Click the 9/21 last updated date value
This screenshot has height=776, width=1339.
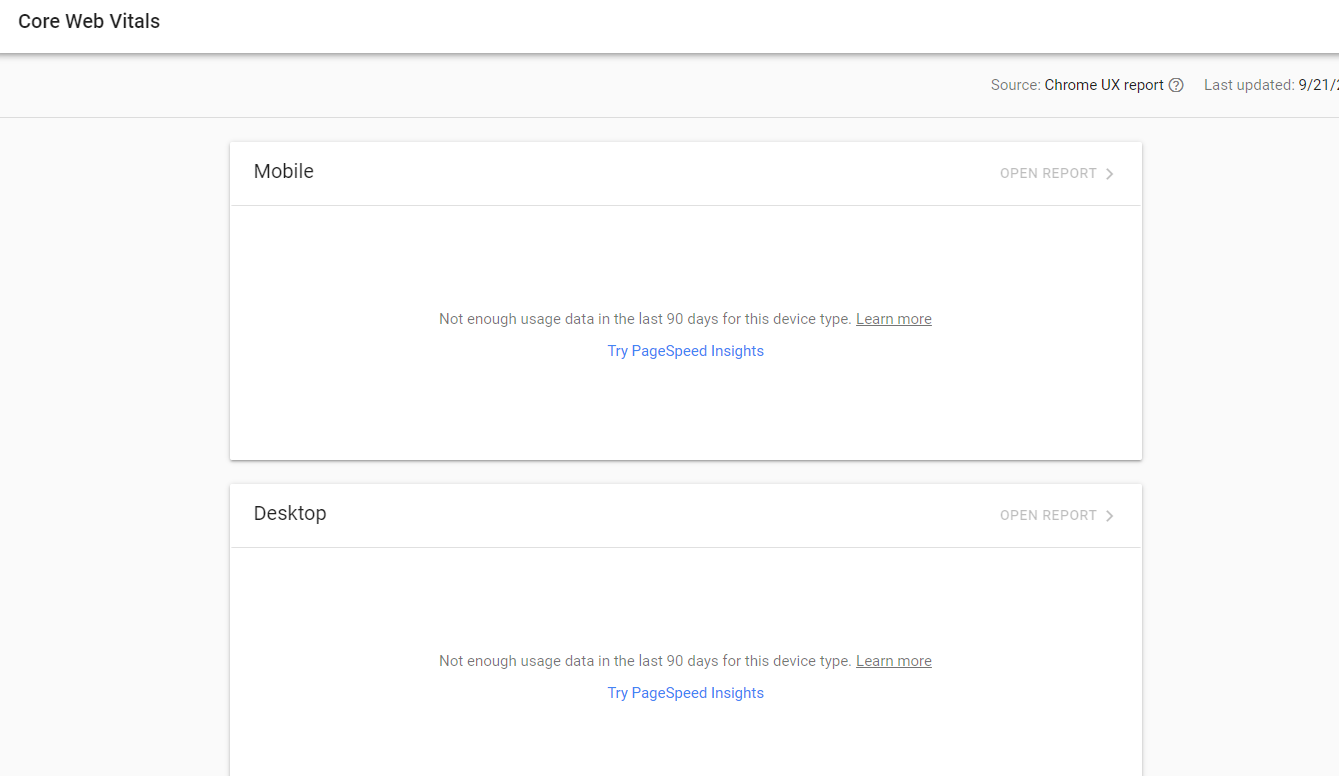1319,86
